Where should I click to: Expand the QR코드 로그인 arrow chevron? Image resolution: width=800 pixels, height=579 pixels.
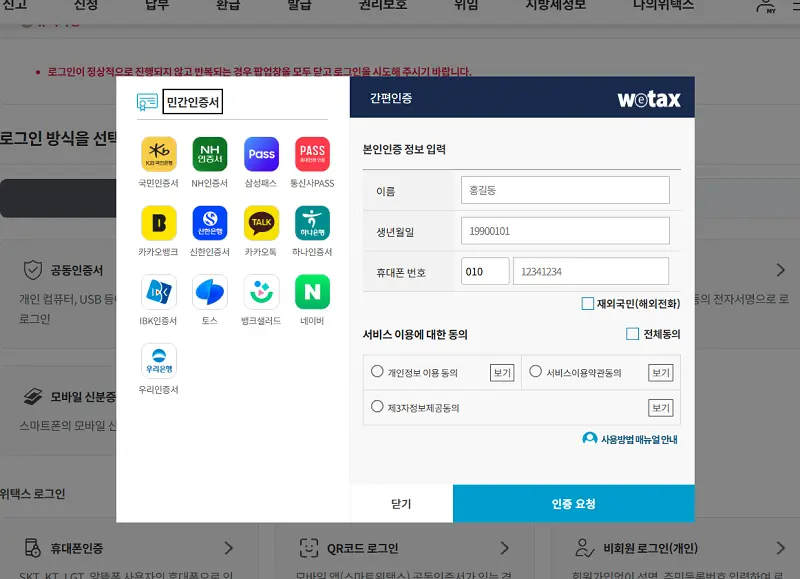click(505, 548)
